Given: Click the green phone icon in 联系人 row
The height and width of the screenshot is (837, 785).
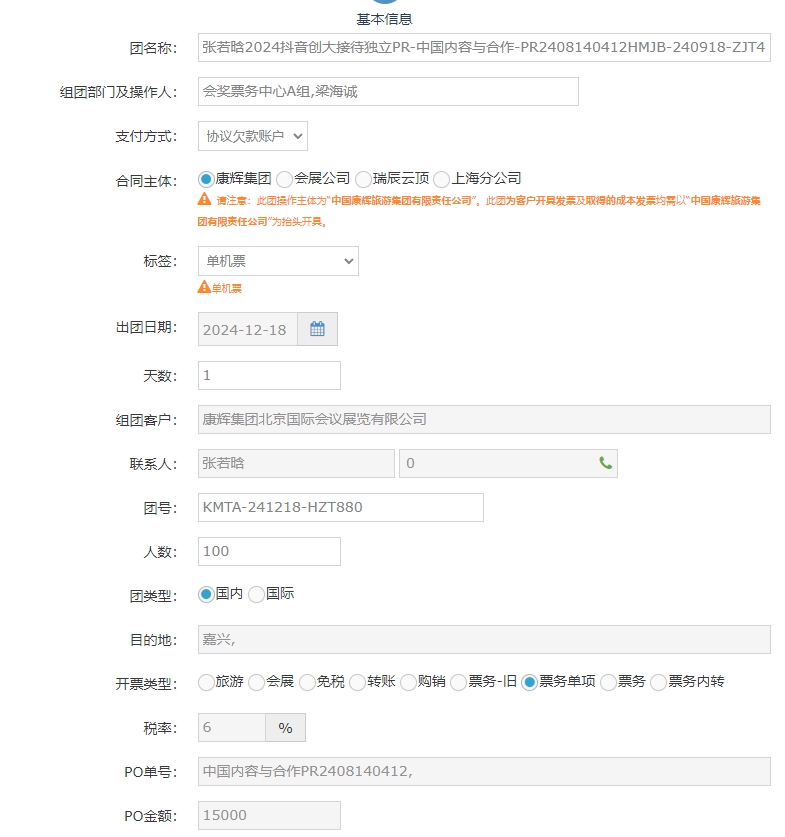Looking at the screenshot, I should [x=605, y=463].
